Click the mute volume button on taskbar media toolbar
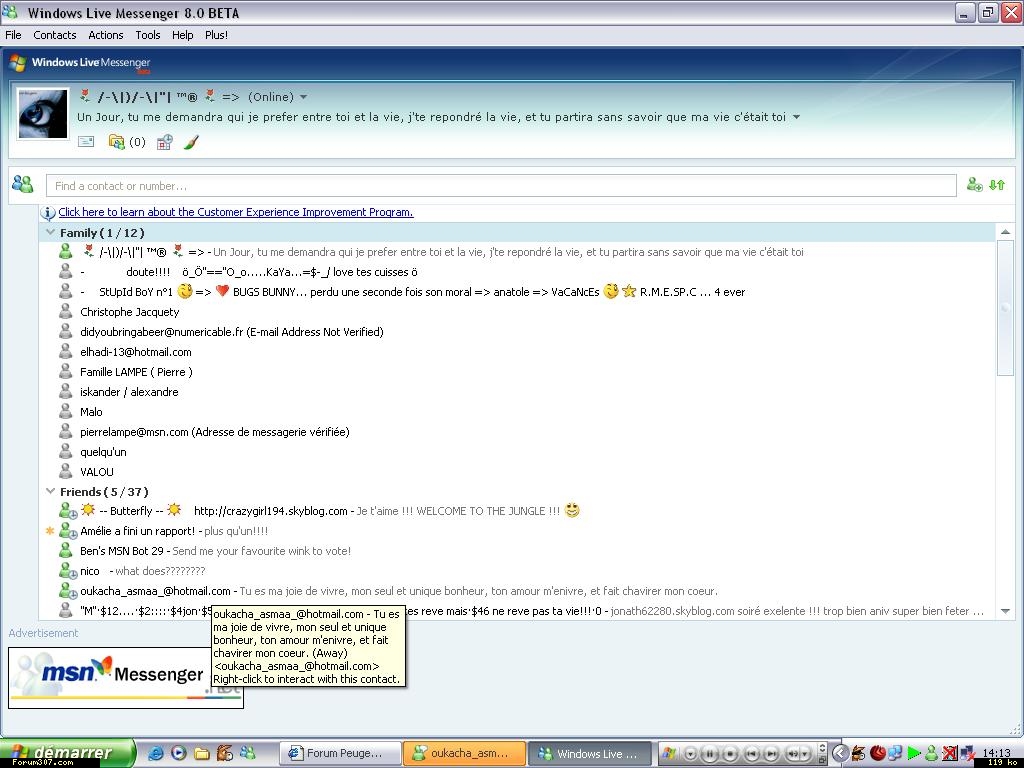Image resolution: width=1024 pixels, height=768 pixels. (x=793, y=754)
